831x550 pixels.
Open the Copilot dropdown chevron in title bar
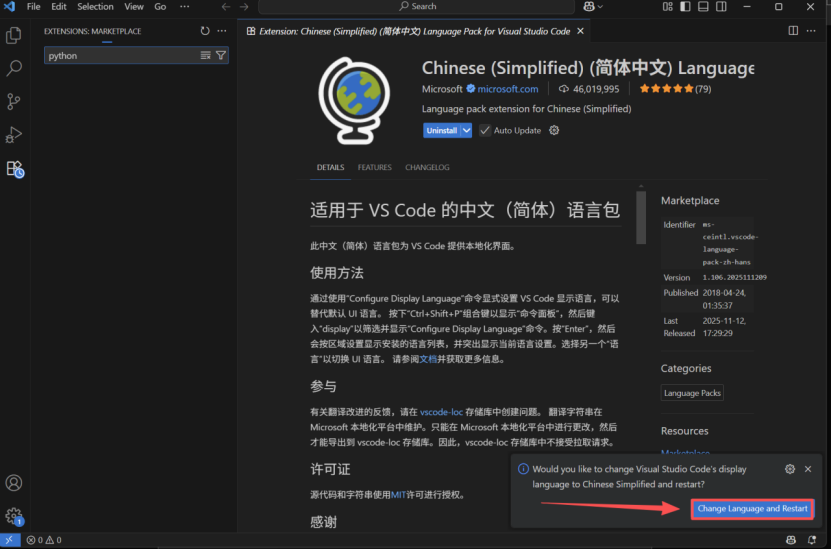600,6
